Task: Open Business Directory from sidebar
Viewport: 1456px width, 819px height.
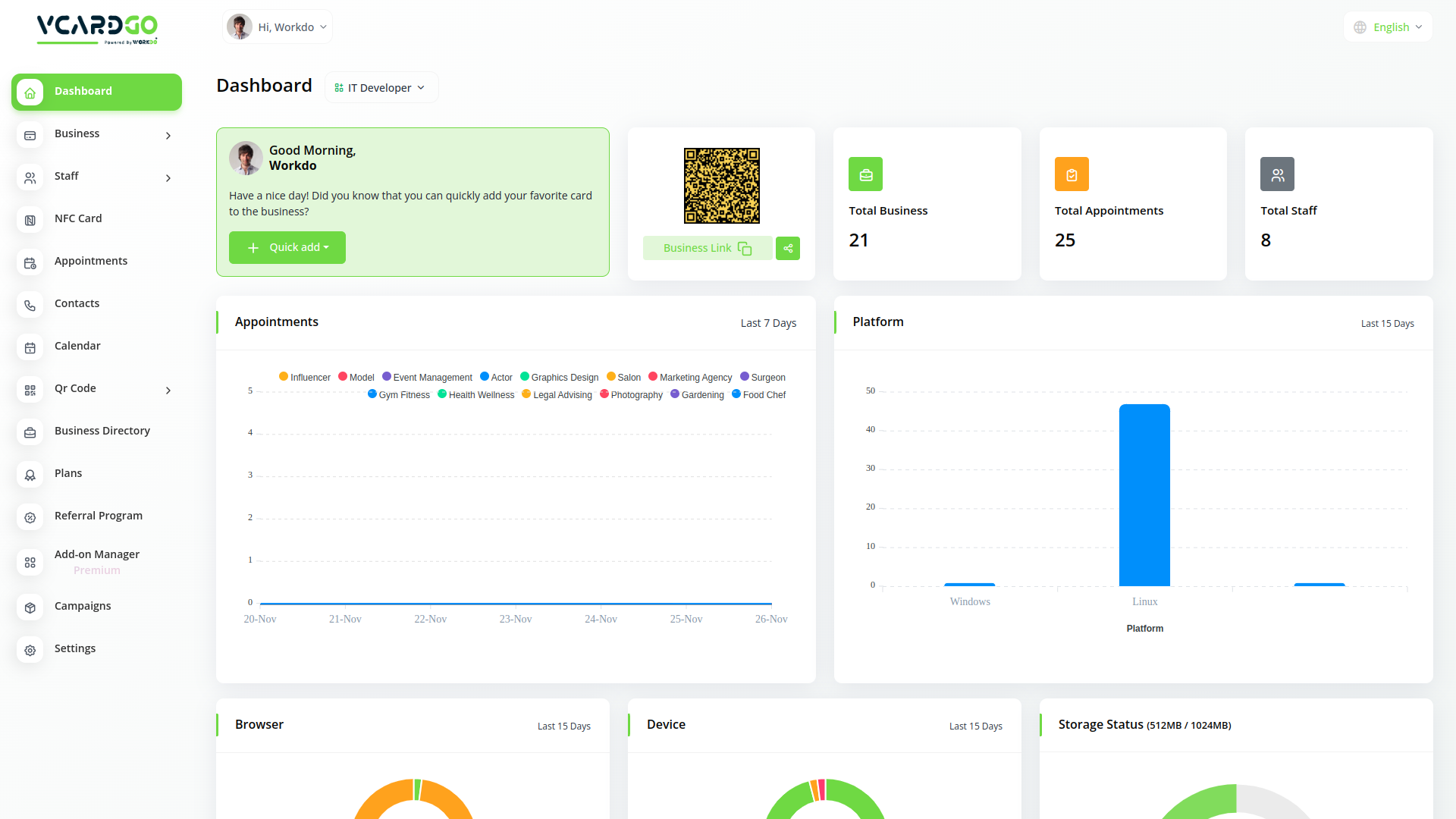Action: 102,431
